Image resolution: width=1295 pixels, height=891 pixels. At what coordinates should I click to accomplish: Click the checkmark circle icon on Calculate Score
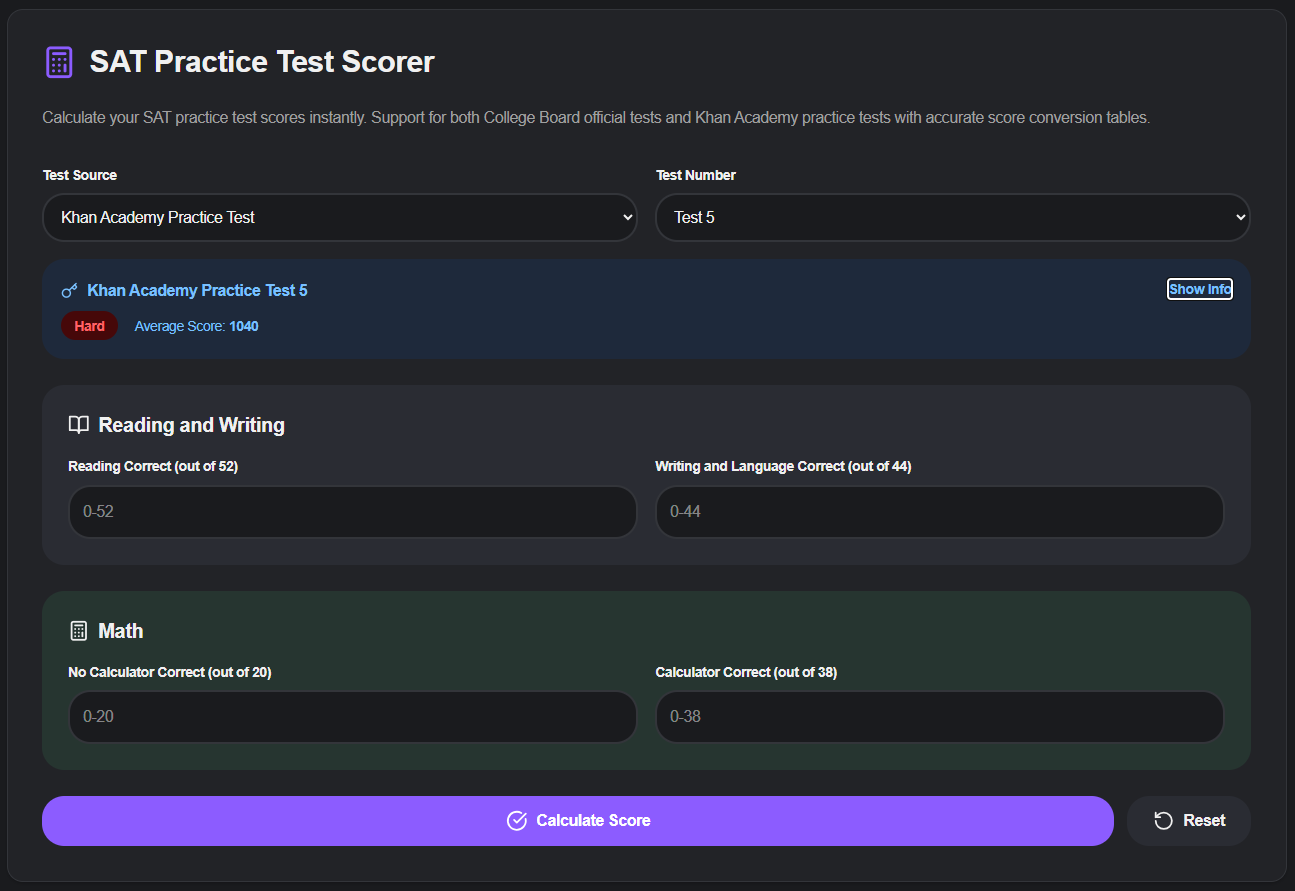(x=516, y=821)
